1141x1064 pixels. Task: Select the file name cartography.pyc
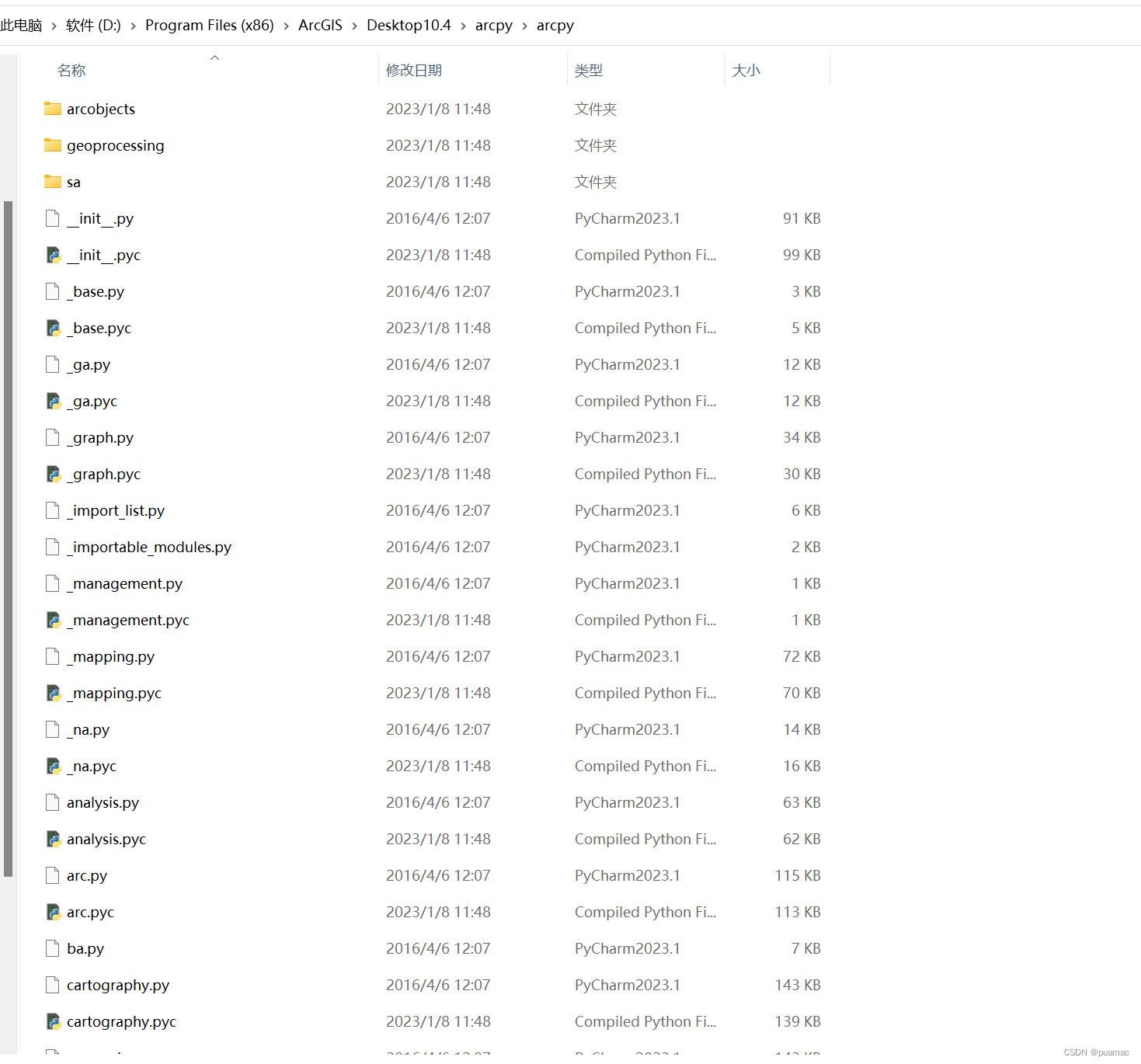tap(121, 1021)
